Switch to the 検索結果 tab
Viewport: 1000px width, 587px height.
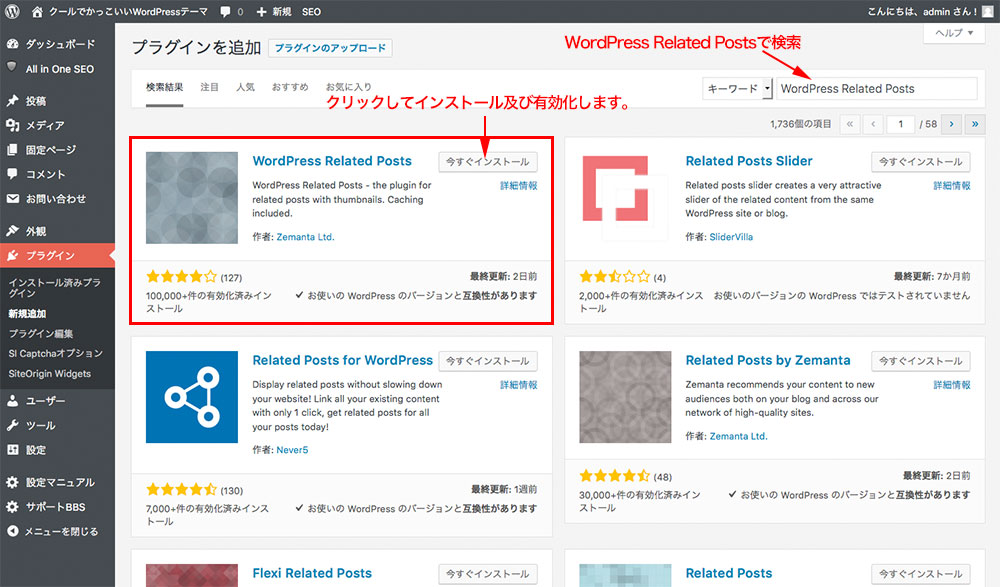pyautogui.click(x=165, y=87)
